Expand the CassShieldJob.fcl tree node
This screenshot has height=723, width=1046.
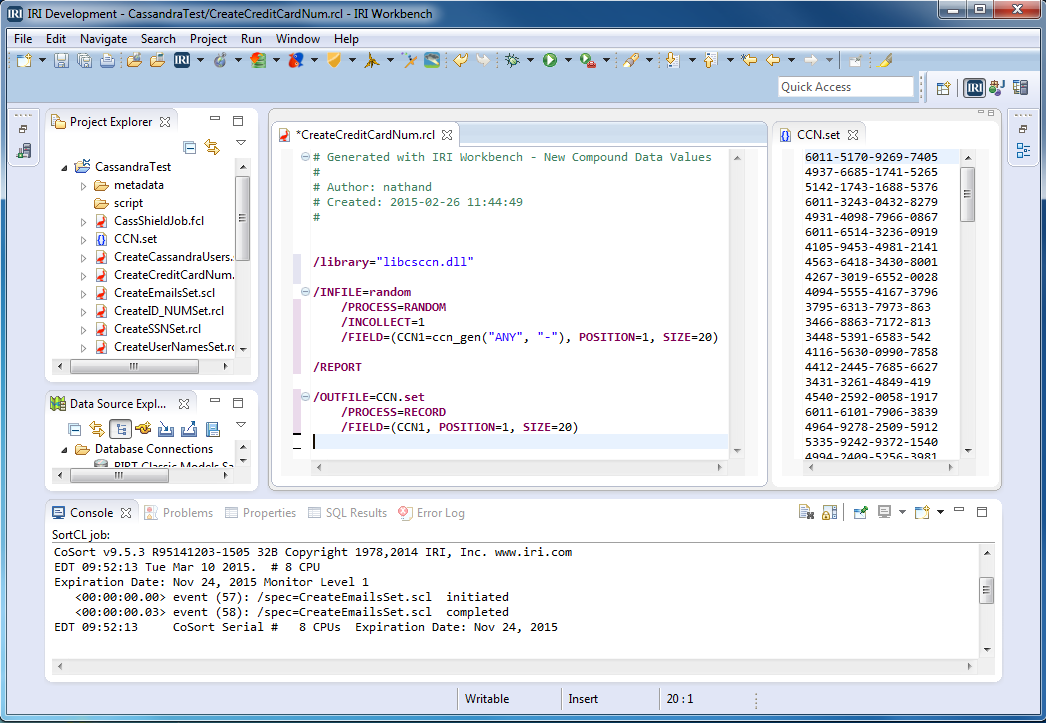coord(83,221)
